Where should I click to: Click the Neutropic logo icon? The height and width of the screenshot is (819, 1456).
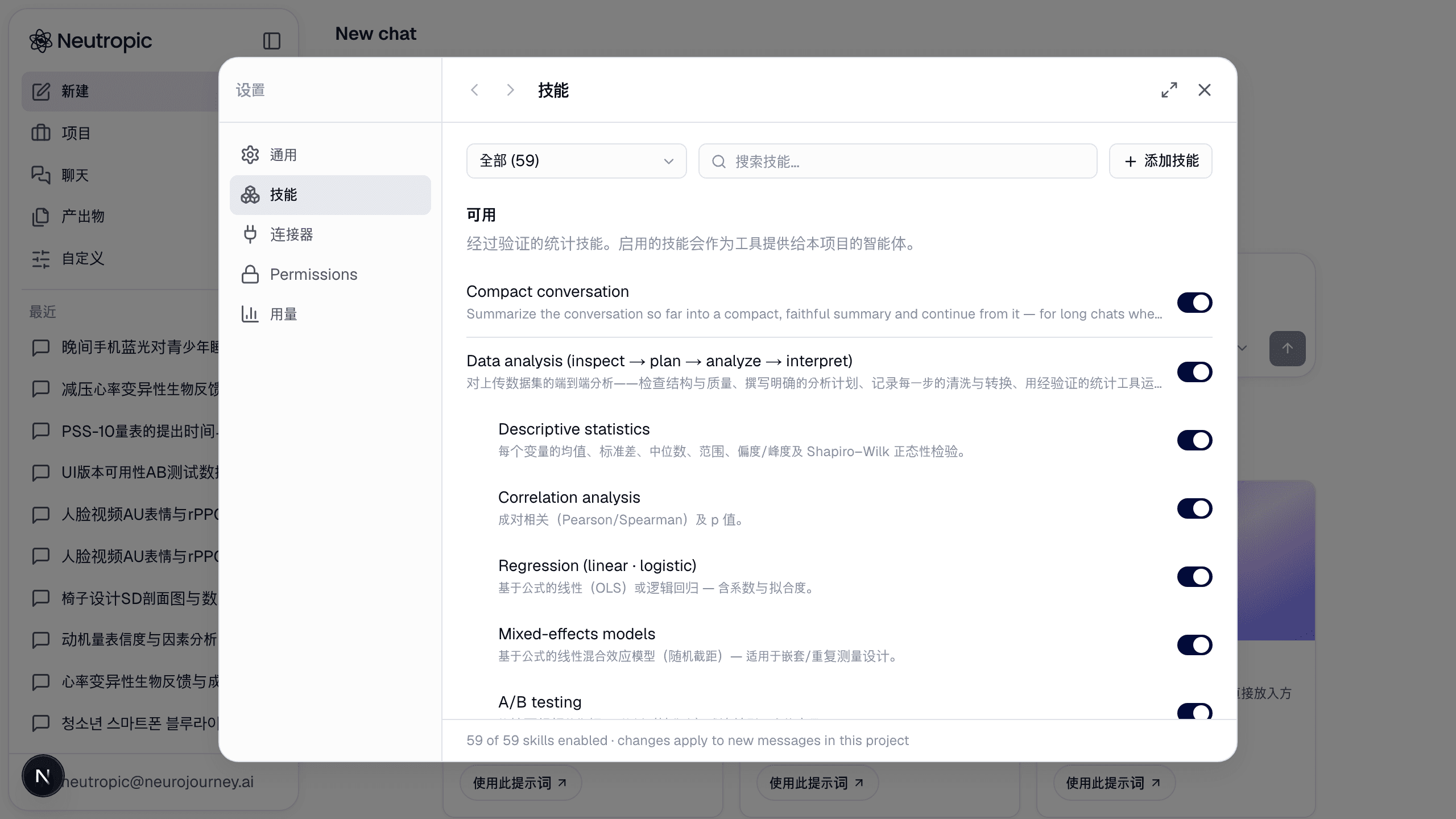41,41
